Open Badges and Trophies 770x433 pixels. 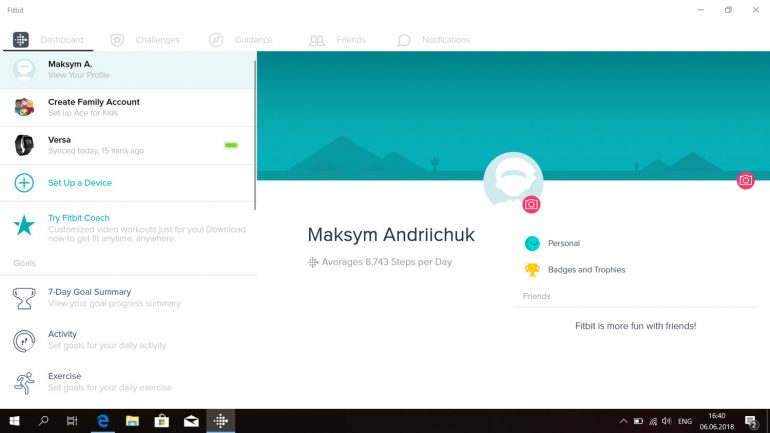click(586, 270)
